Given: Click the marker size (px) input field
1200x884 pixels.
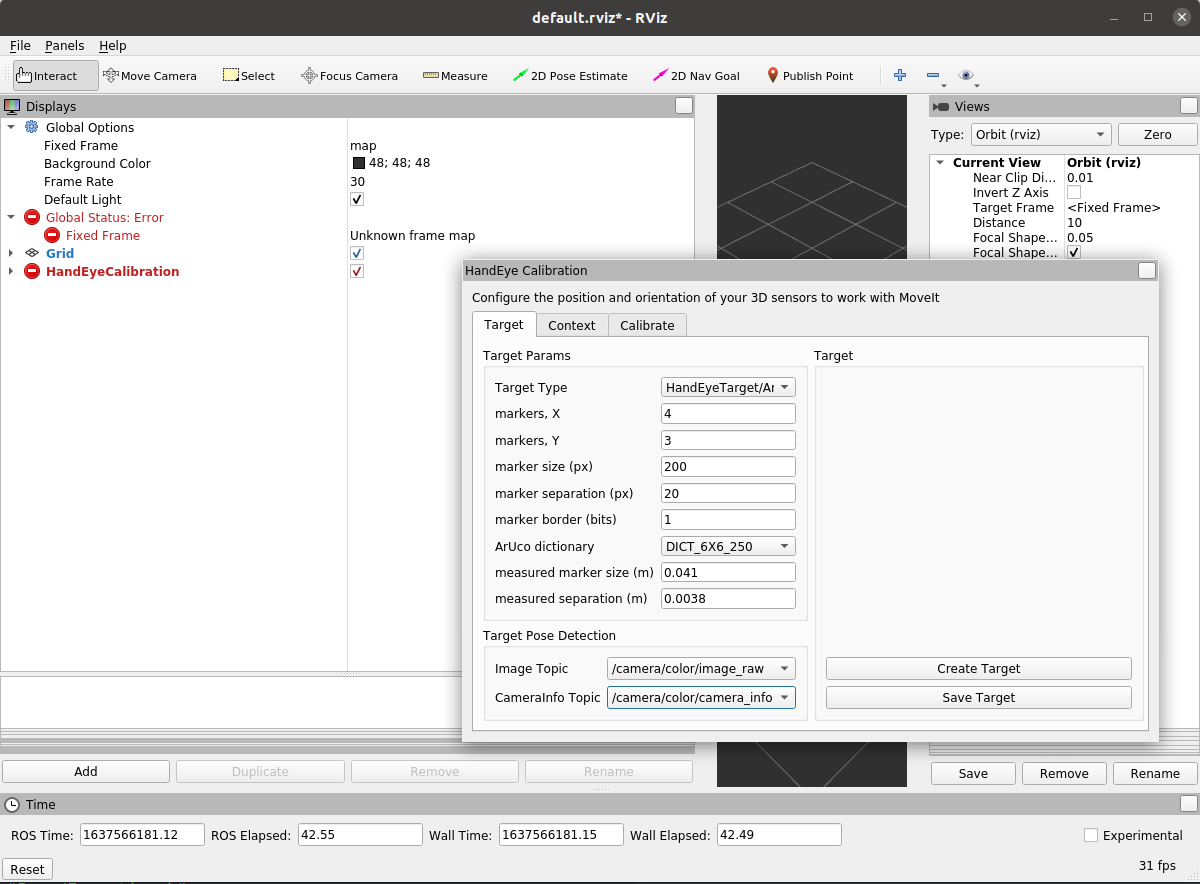Looking at the screenshot, I should 728,466.
